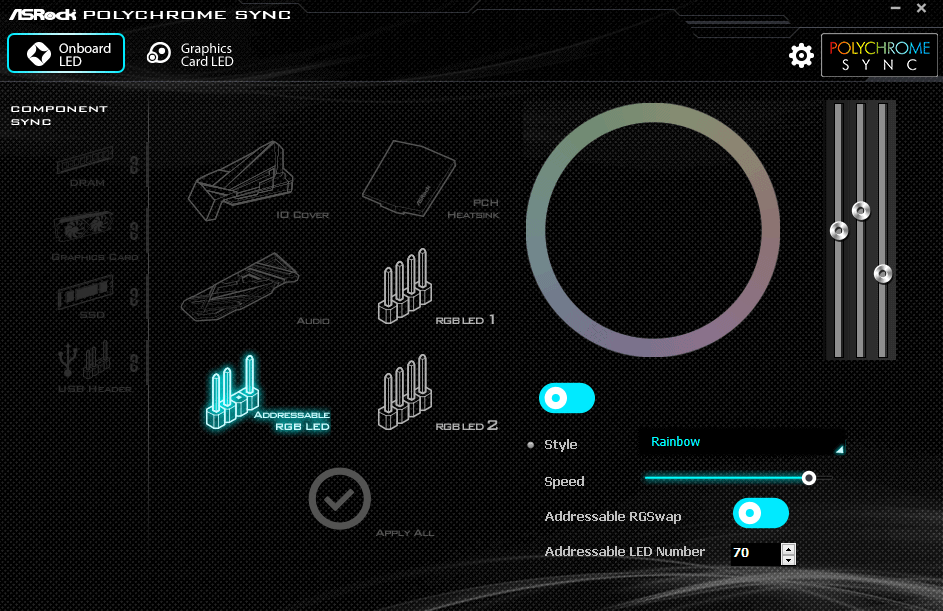Click the ASRock Polychrome Sync title
This screenshot has width=943, height=611.
point(150,14)
